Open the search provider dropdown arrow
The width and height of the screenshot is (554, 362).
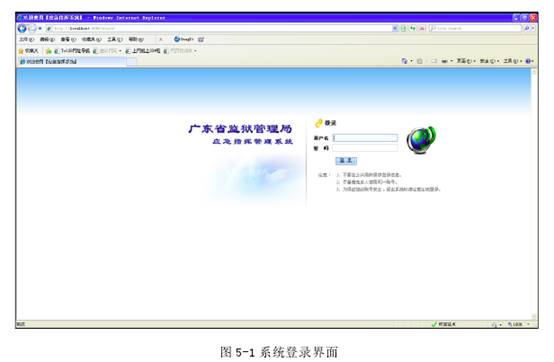pos(533,28)
